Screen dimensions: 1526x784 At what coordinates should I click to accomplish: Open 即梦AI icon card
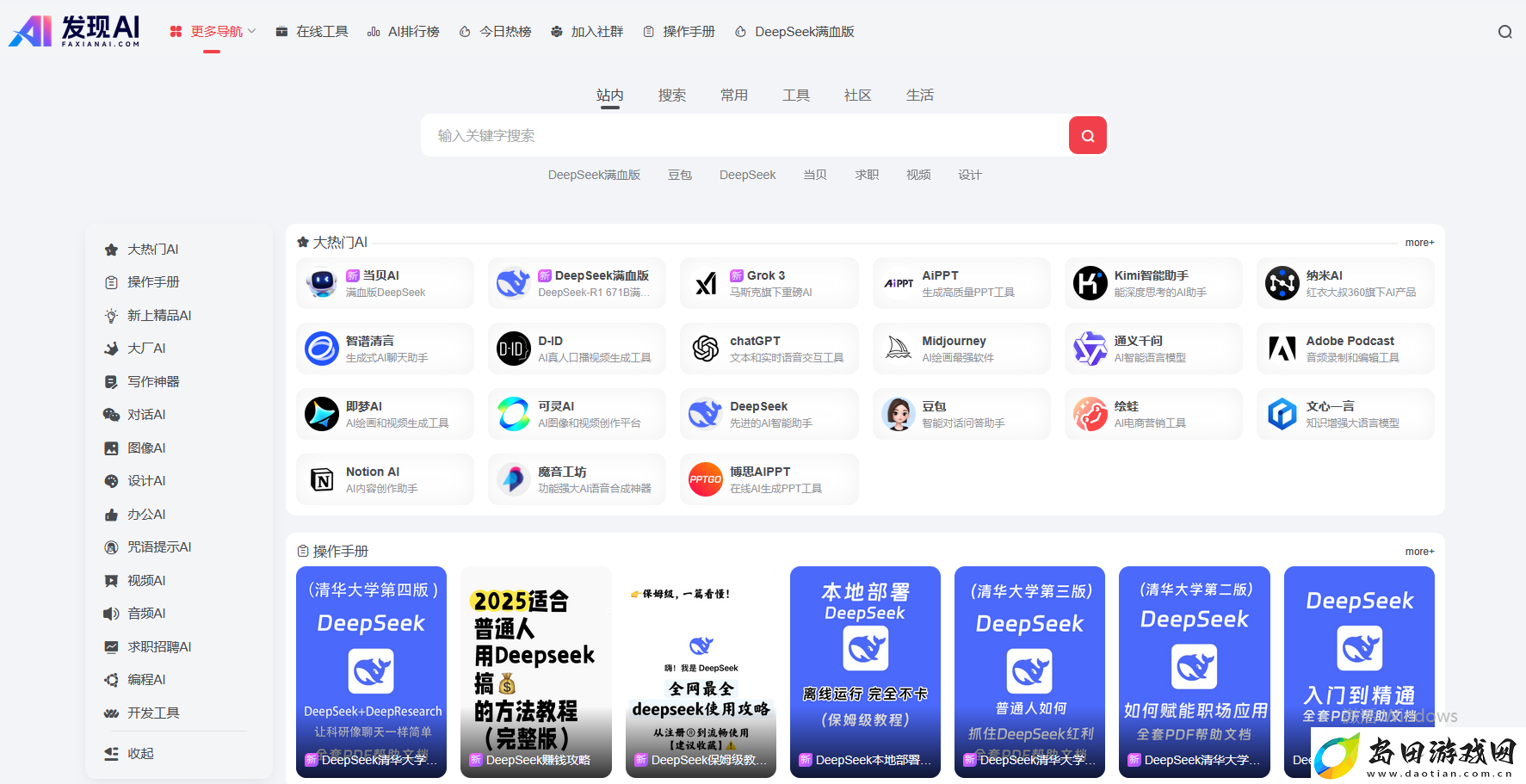[385, 414]
